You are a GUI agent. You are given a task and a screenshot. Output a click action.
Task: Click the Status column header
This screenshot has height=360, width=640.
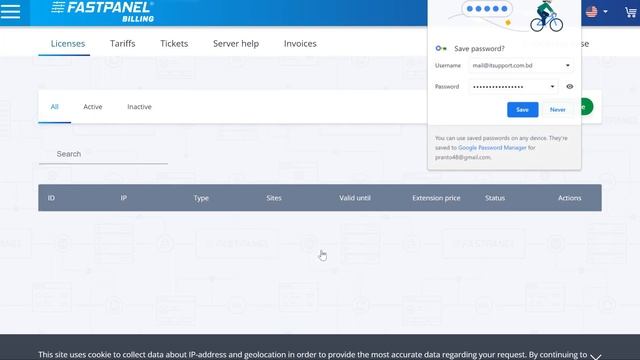[x=495, y=198]
